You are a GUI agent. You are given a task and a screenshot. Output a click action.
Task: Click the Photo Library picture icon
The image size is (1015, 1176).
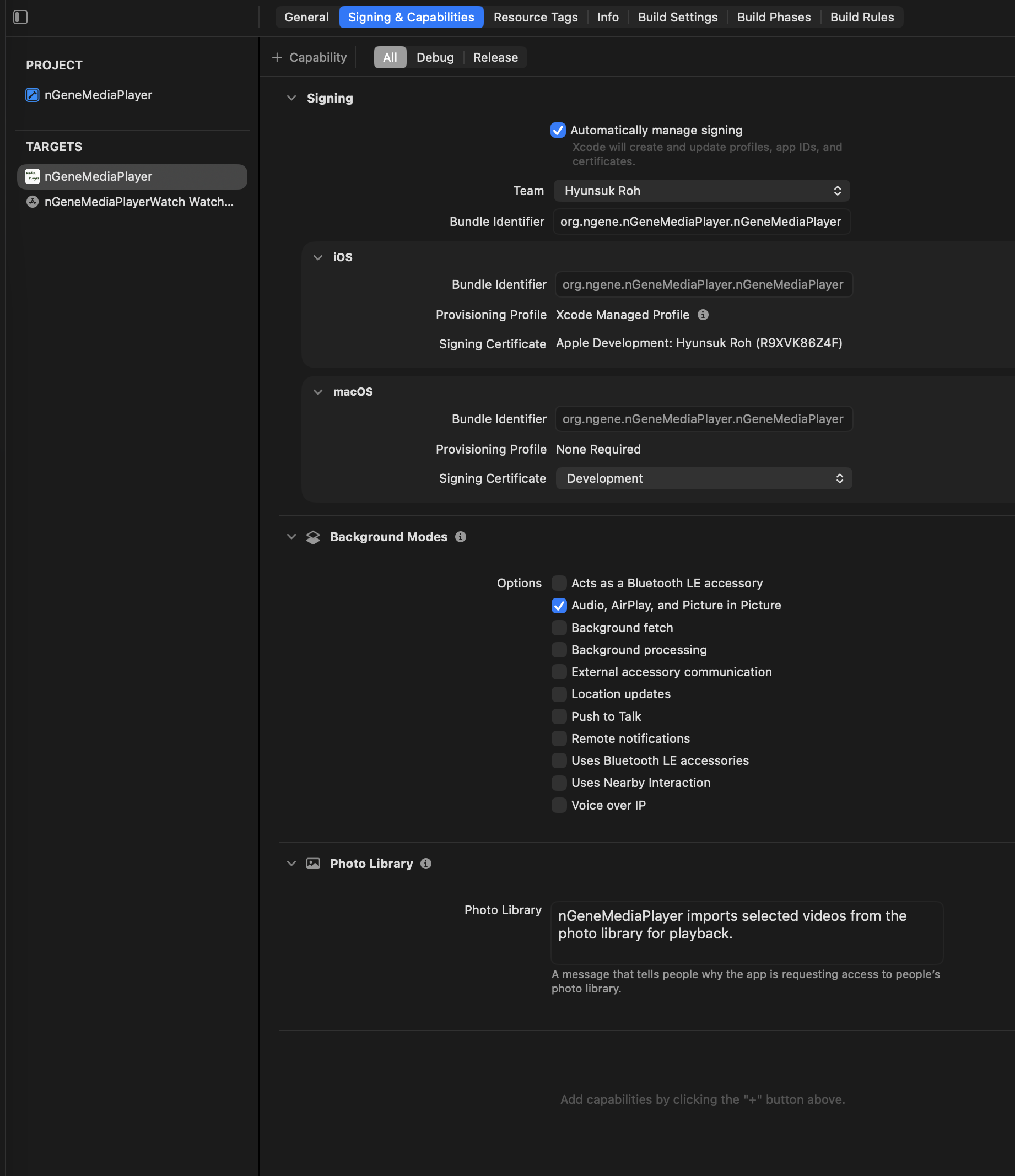coord(313,864)
